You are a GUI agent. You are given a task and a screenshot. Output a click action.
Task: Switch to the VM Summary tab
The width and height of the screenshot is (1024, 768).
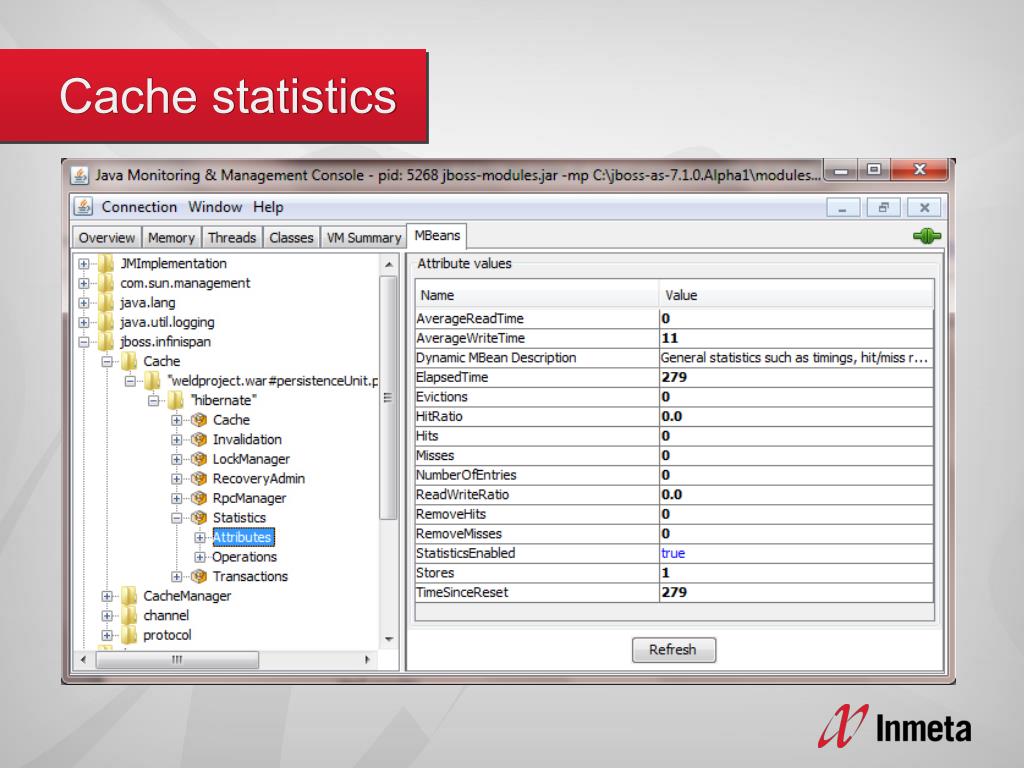tap(364, 238)
